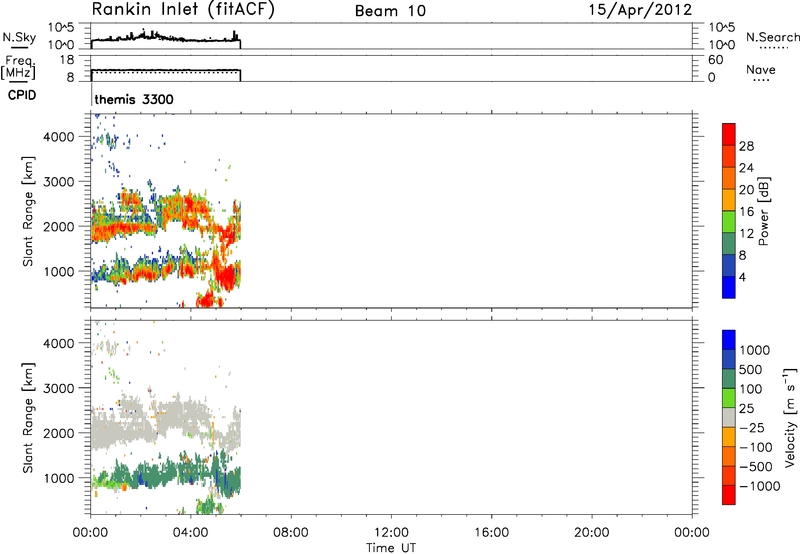Click the themis 3300 mode text
The image size is (800, 554).
(x=134, y=99)
